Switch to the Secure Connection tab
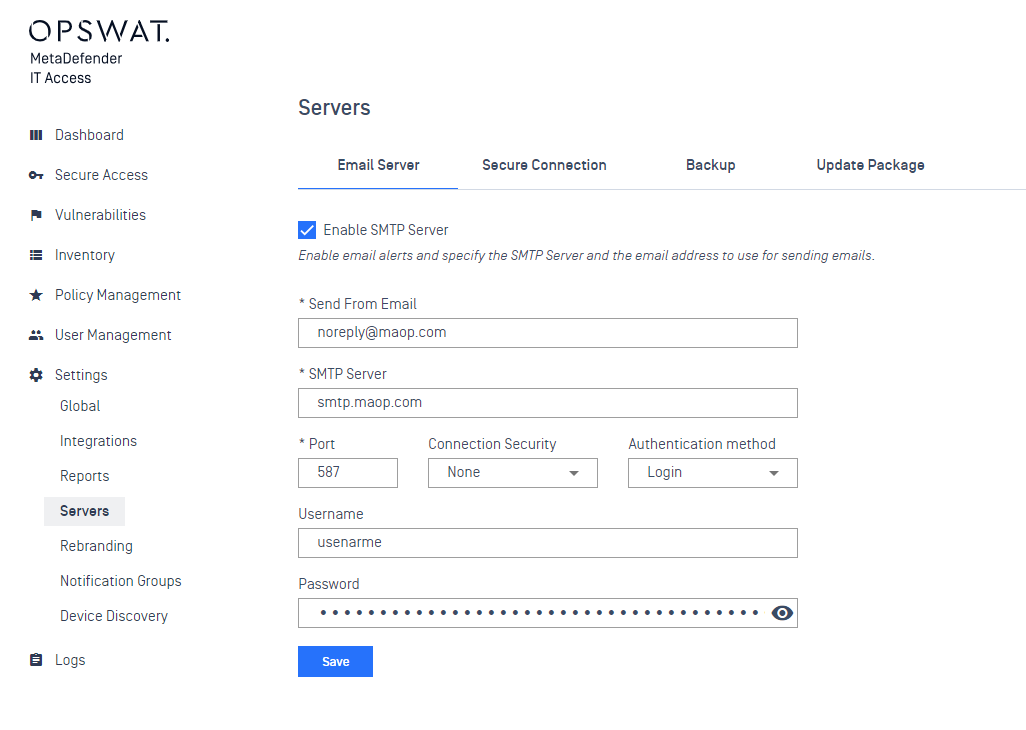The height and width of the screenshot is (730, 1026). pos(544,165)
